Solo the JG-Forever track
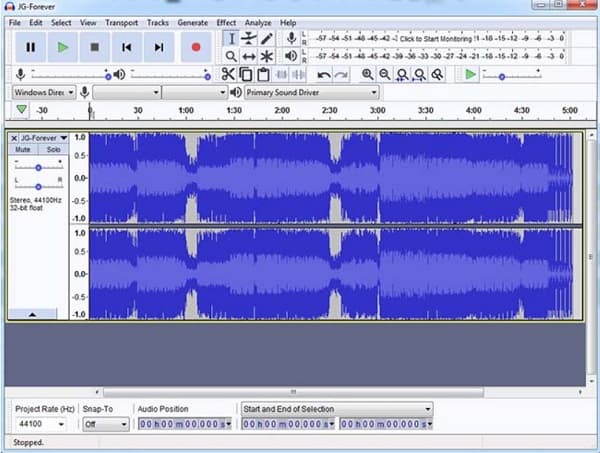This screenshot has width=600, height=453. click(53, 149)
